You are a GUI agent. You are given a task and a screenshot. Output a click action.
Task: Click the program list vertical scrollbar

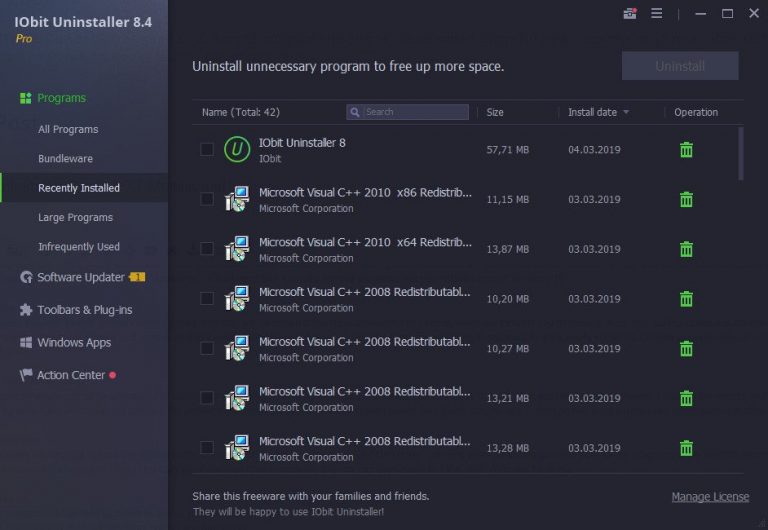(x=741, y=154)
